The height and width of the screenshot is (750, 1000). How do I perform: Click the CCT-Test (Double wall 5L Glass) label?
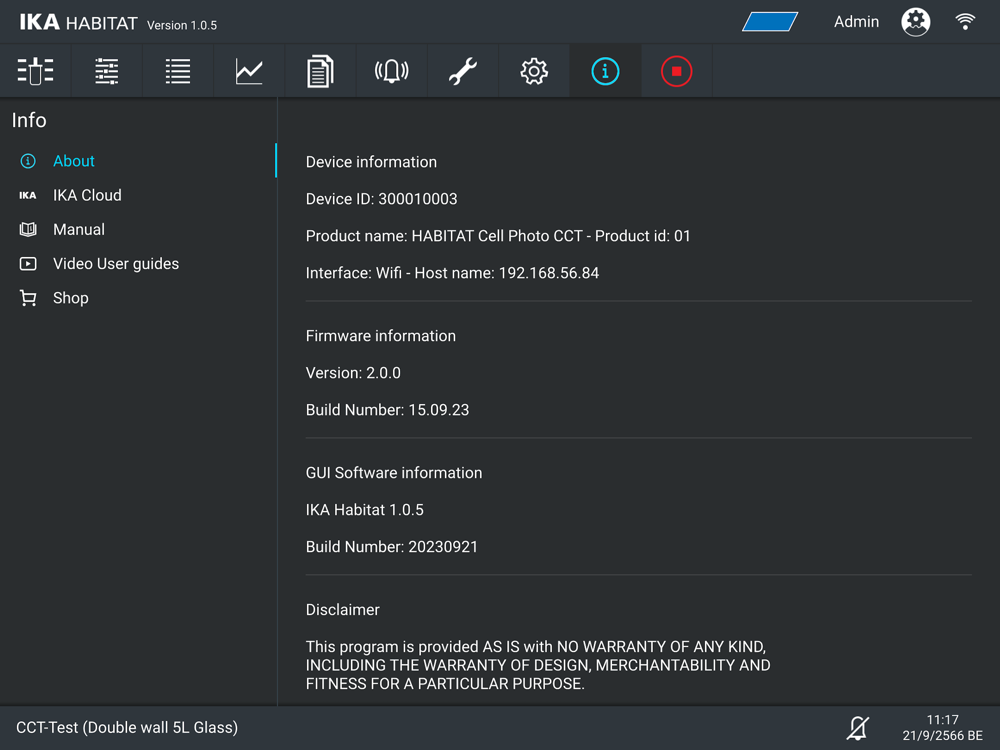[127, 728]
